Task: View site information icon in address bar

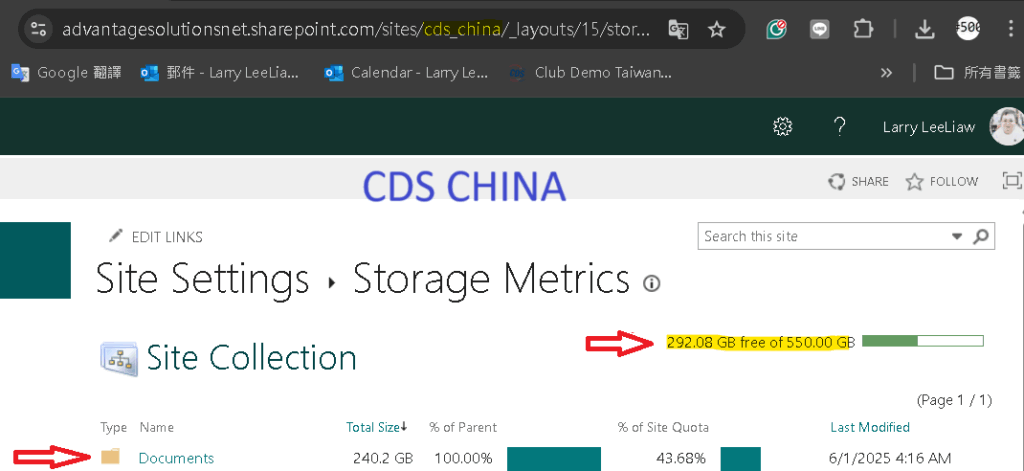Action: (x=39, y=29)
